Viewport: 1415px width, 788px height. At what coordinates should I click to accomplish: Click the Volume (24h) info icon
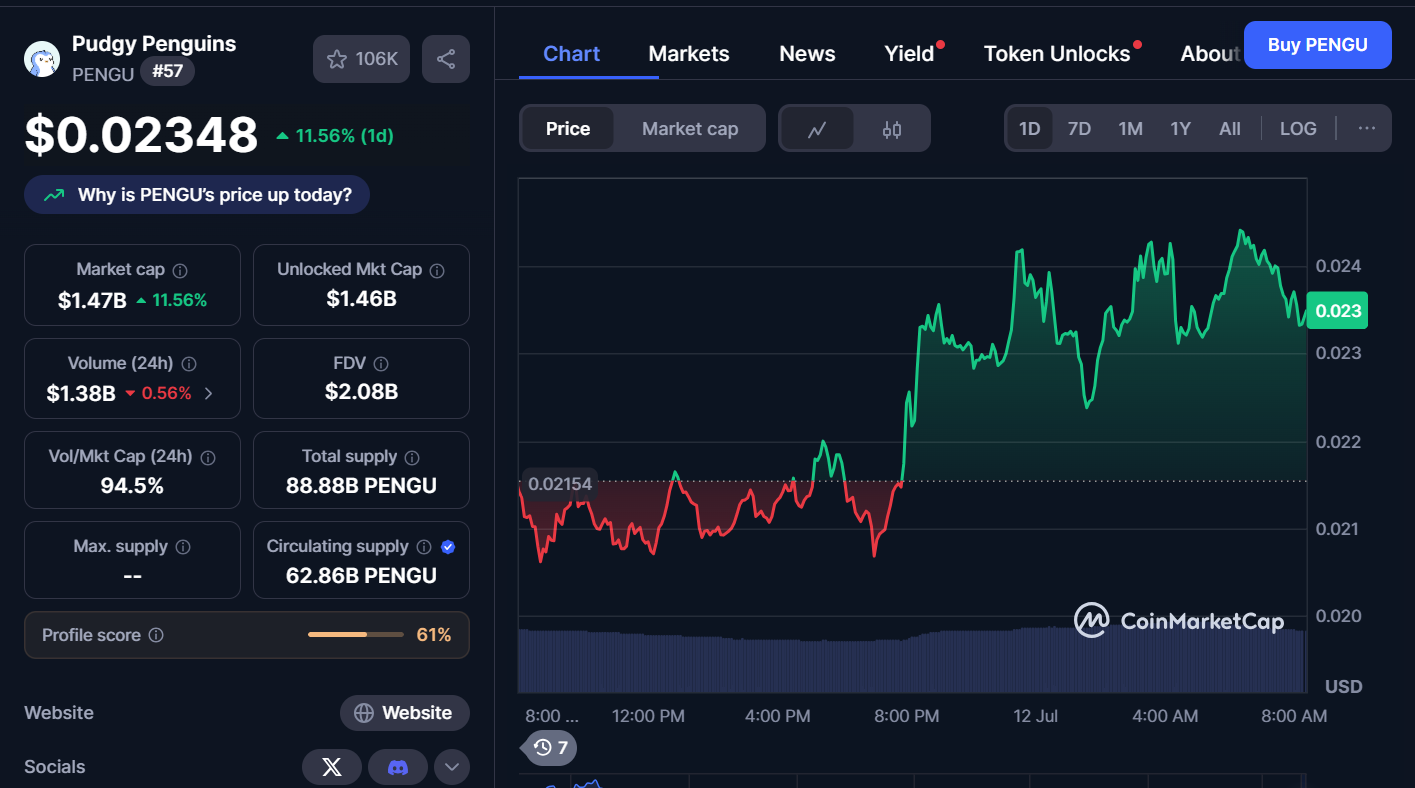(189, 364)
